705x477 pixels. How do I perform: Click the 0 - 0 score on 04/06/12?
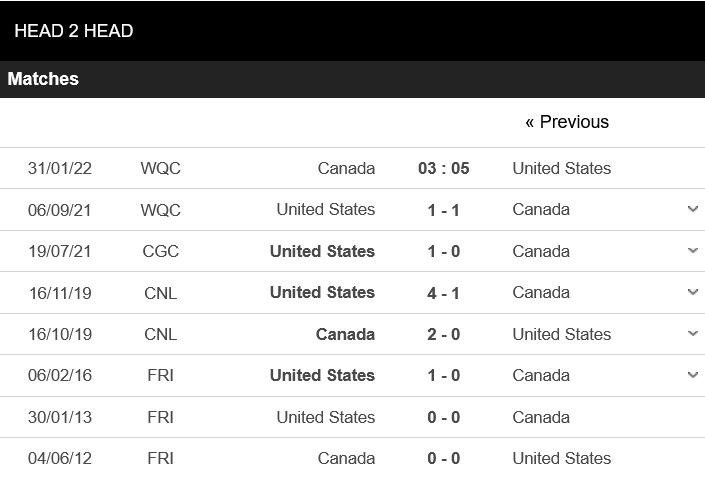pos(443,458)
